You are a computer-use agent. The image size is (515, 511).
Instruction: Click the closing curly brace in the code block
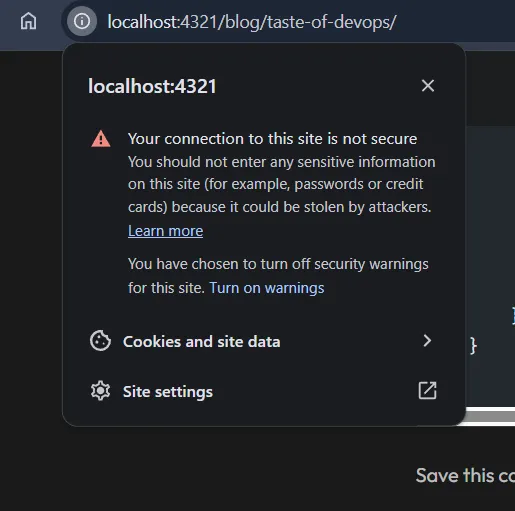tap(473, 346)
